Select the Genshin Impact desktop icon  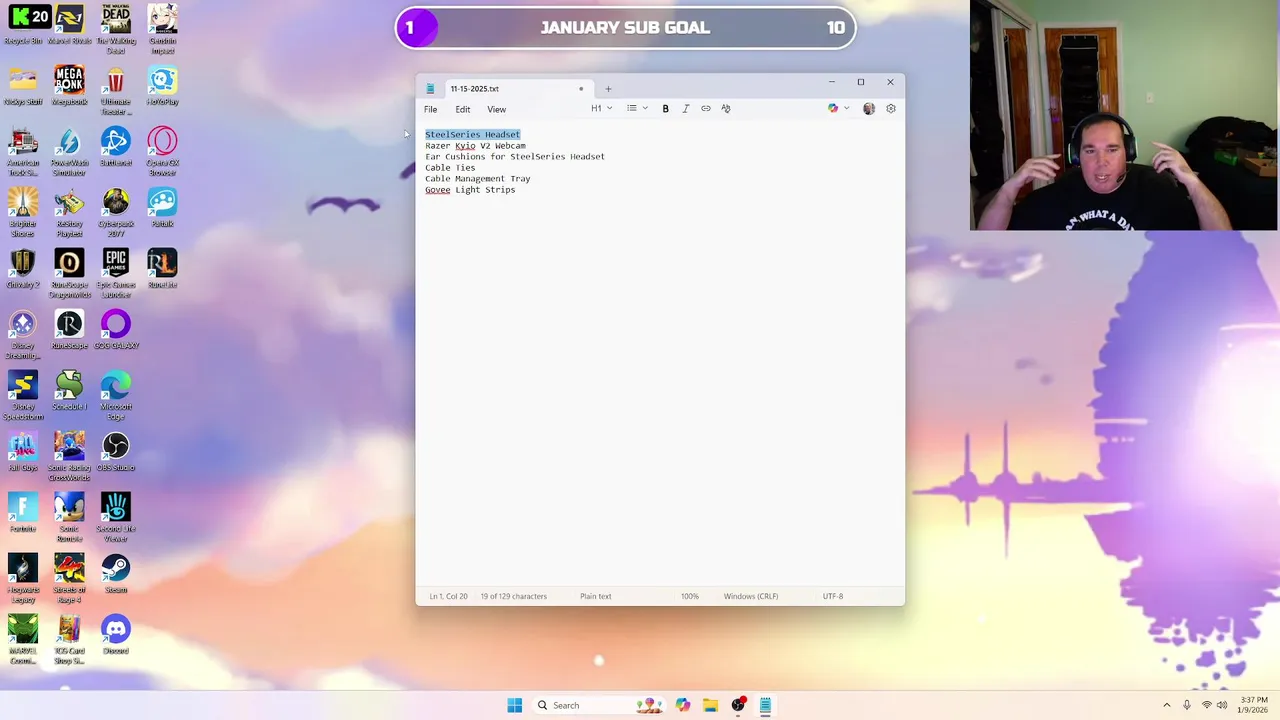coord(163,30)
